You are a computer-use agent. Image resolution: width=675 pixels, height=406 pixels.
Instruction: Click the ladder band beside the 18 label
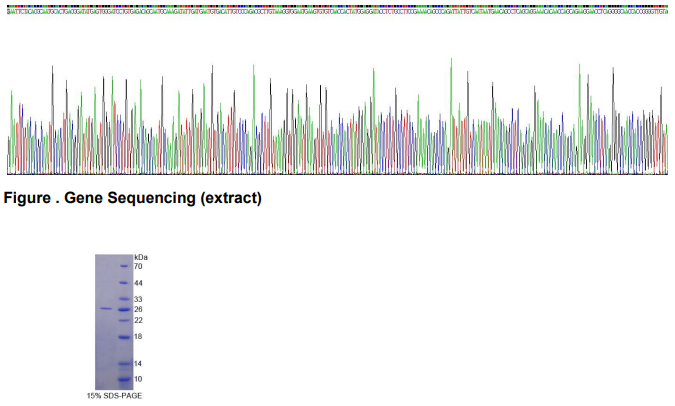tap(124, 337)
